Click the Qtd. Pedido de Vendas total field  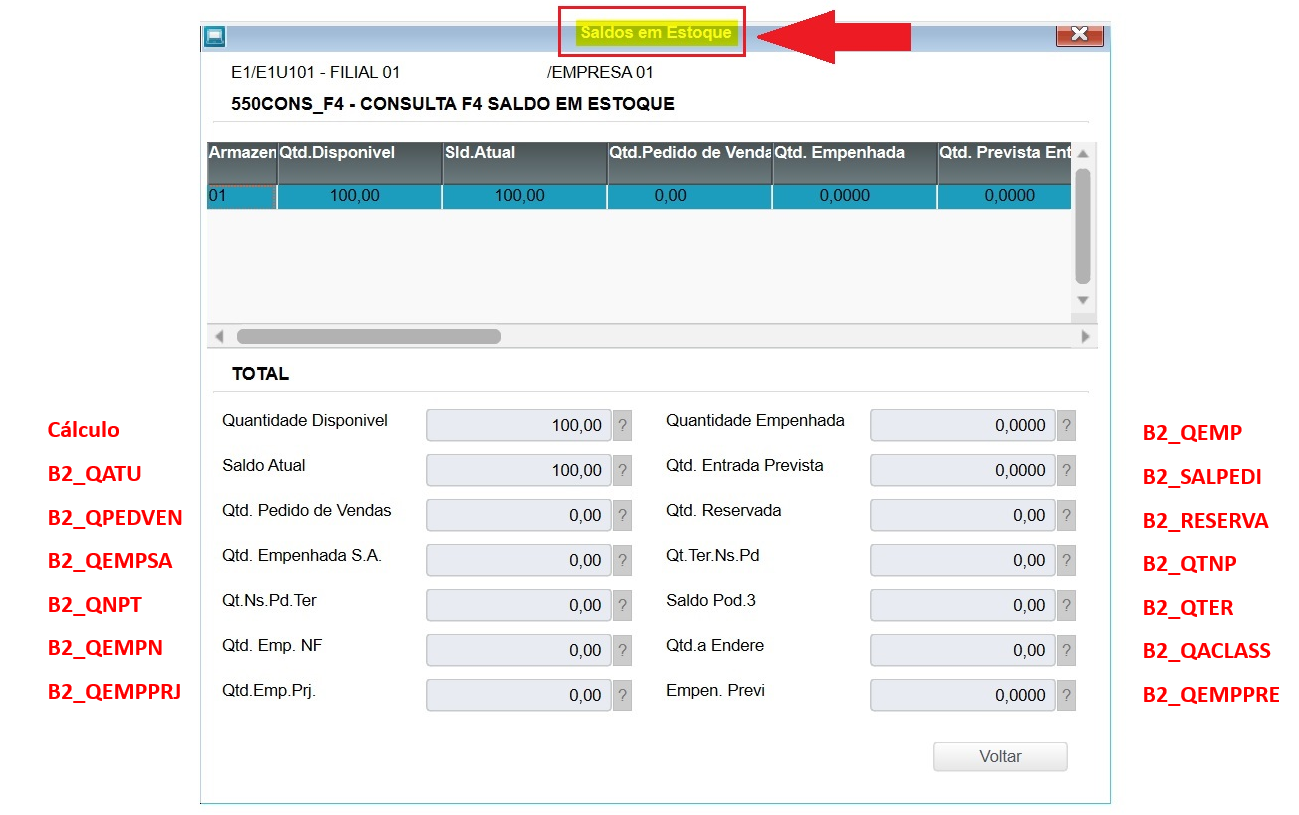[x=519, y=515]
